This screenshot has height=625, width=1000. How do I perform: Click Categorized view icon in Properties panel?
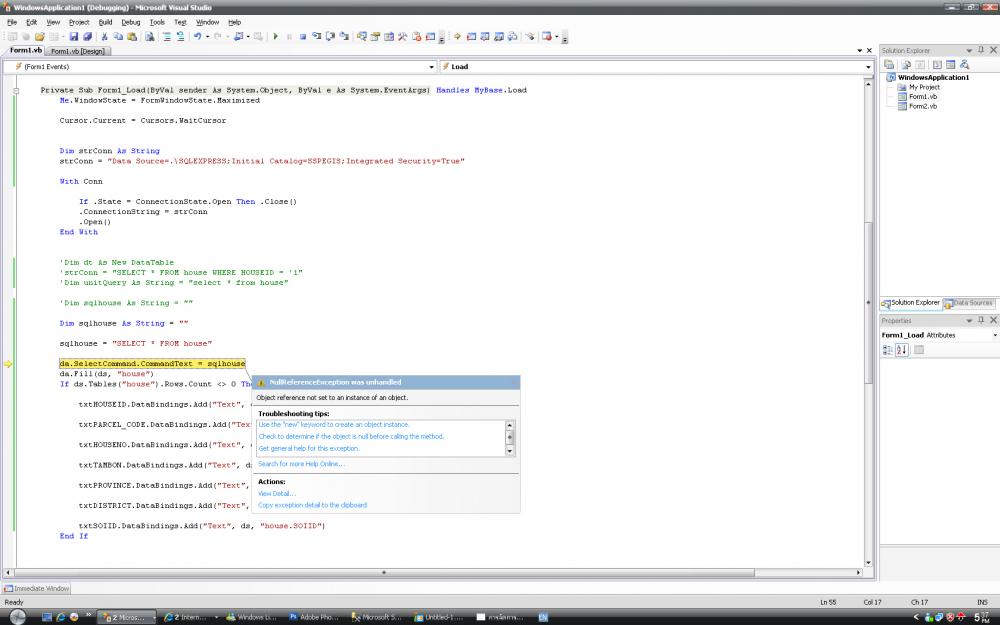tap(887, 349)
